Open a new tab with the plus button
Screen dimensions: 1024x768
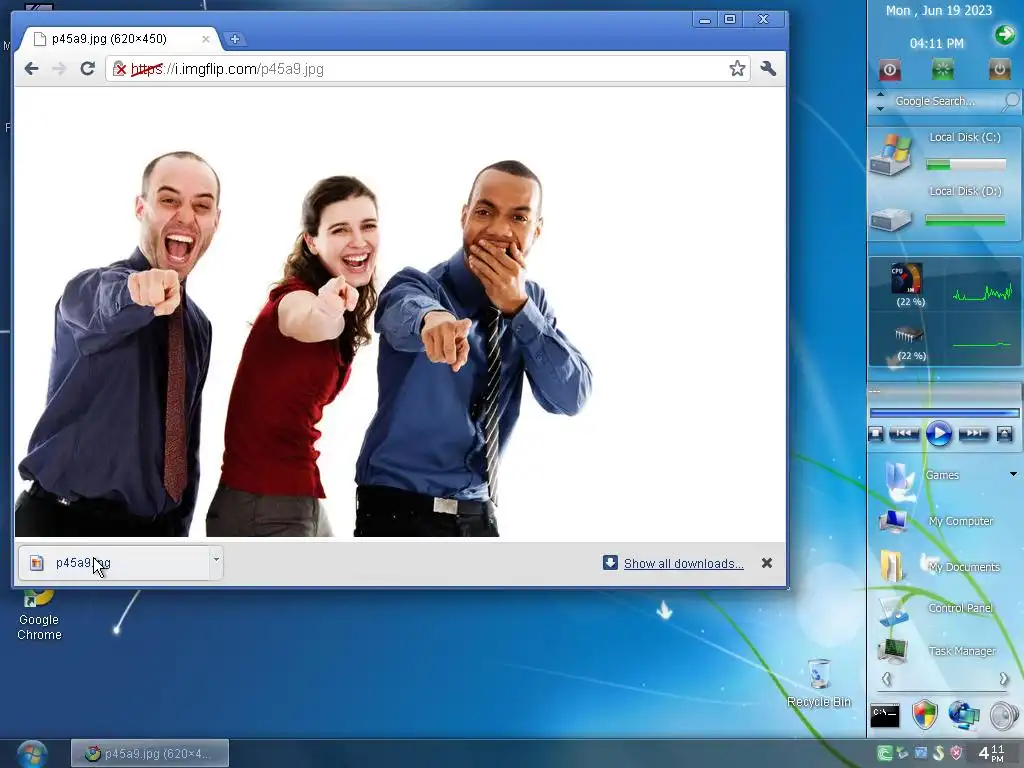[x=234, y=39]
